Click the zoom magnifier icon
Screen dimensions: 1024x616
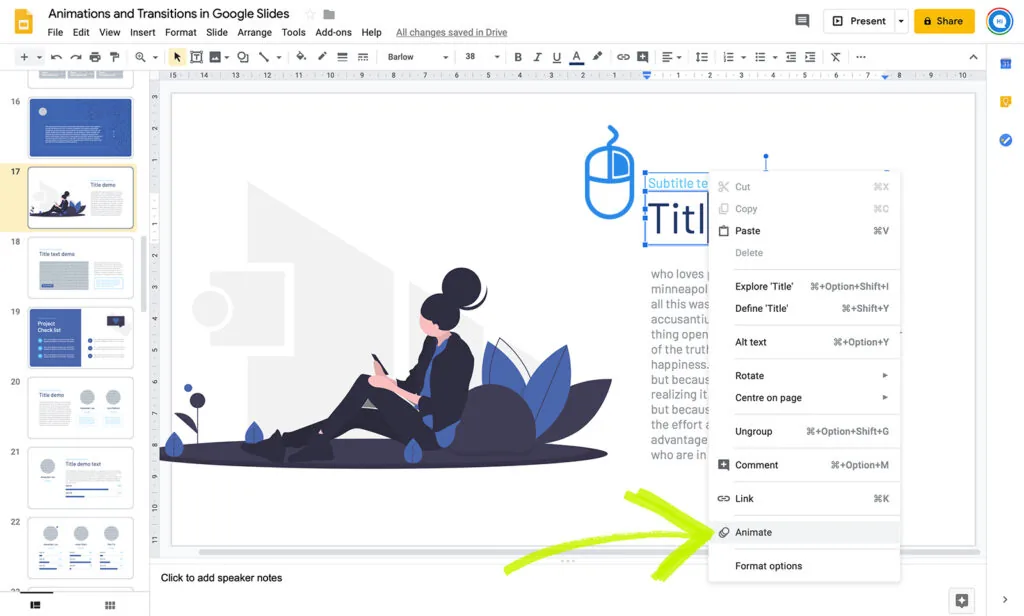coord(140,57)
